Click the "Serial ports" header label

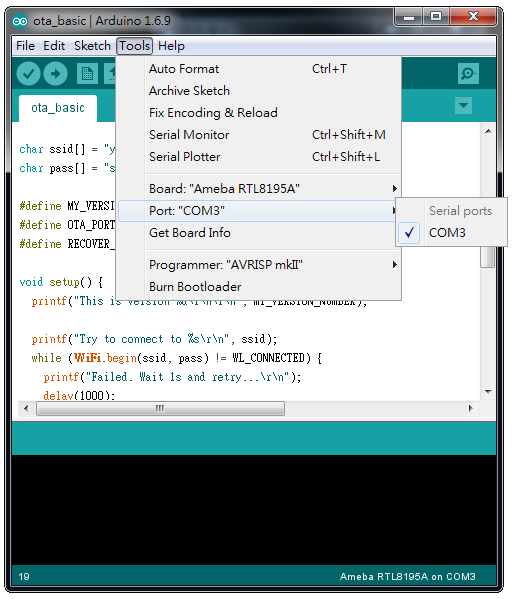click(460, 211)
